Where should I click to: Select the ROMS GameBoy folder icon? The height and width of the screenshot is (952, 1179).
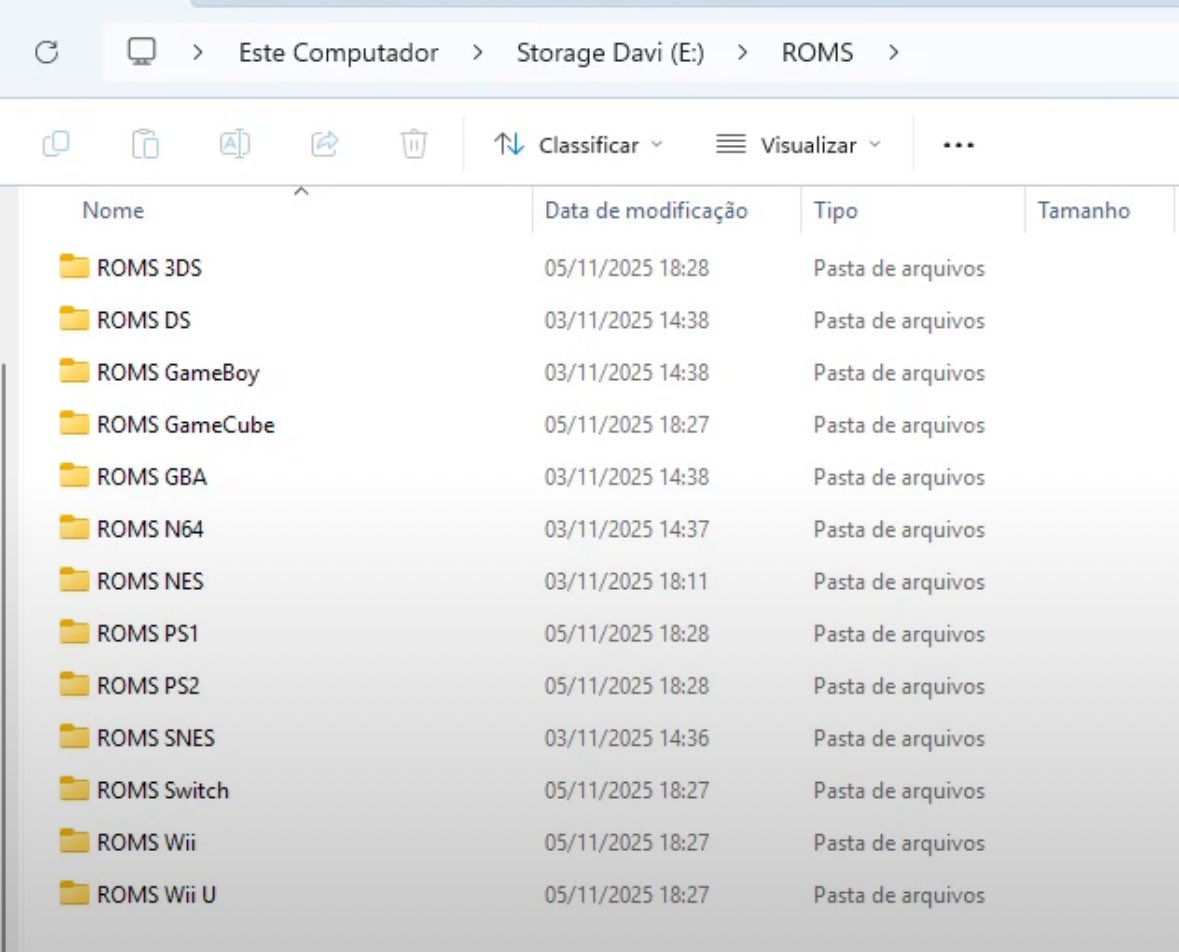[x=74, y=371]
